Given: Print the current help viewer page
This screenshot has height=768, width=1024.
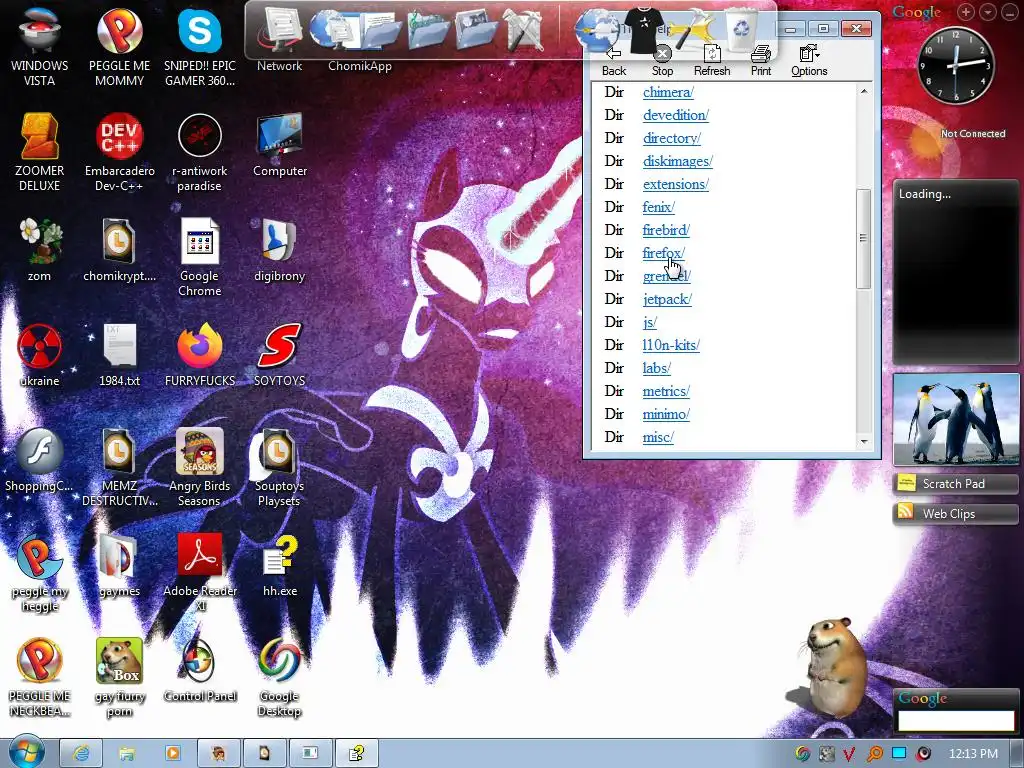Looking at the screenshot, I should point(761,61).
